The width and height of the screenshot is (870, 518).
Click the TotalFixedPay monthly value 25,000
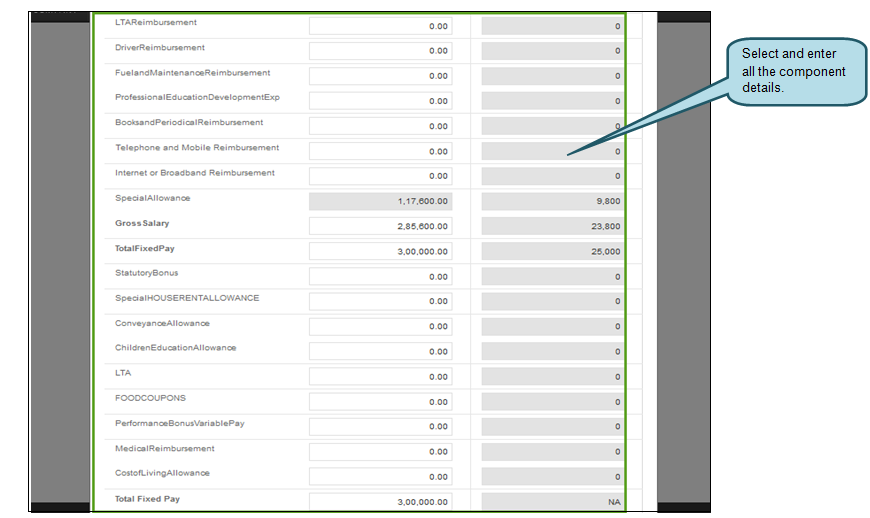(x=553, y=251)
